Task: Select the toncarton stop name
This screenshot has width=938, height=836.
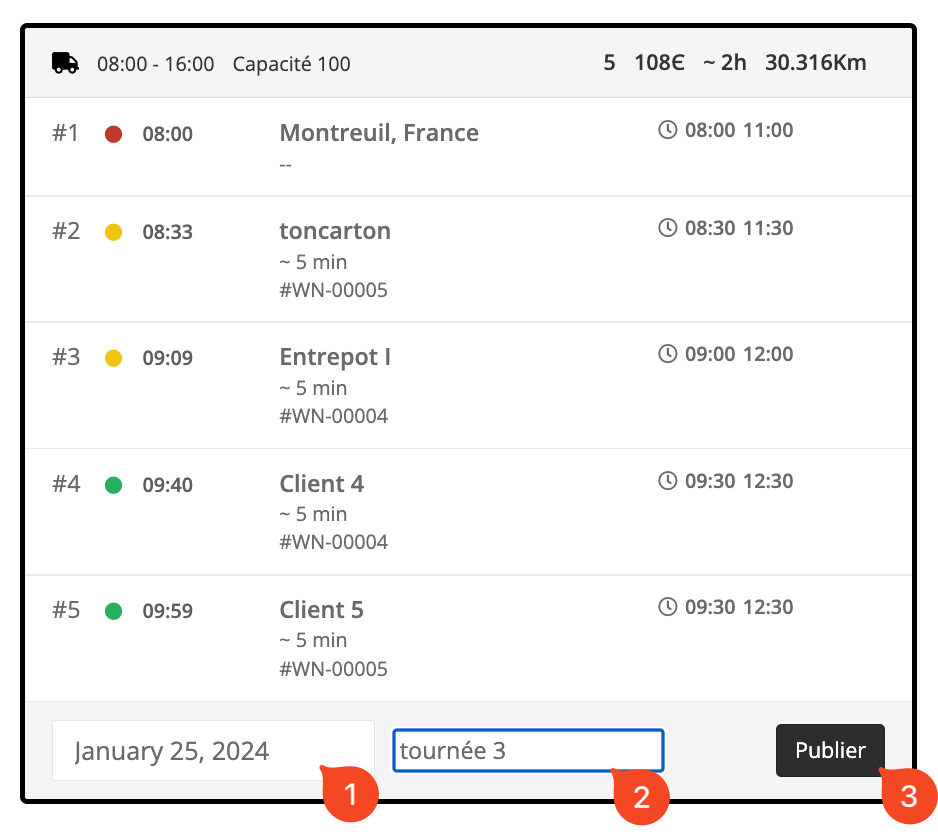Action: [335, 231]
